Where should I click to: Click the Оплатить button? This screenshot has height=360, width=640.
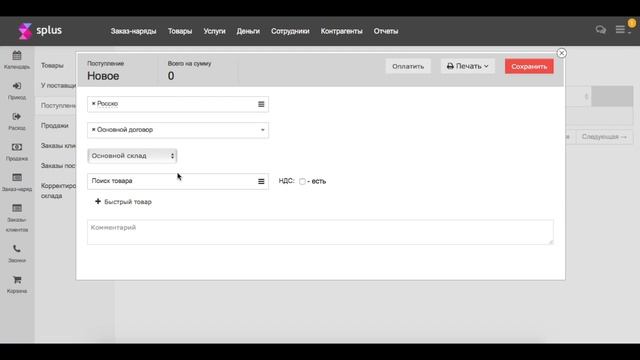408,66
